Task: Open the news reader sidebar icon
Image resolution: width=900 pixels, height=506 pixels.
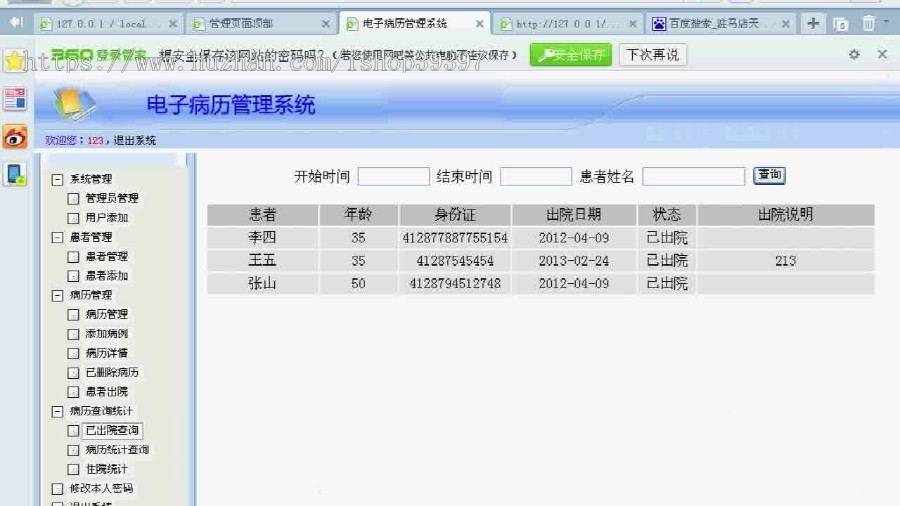Action: coord(15,99)
